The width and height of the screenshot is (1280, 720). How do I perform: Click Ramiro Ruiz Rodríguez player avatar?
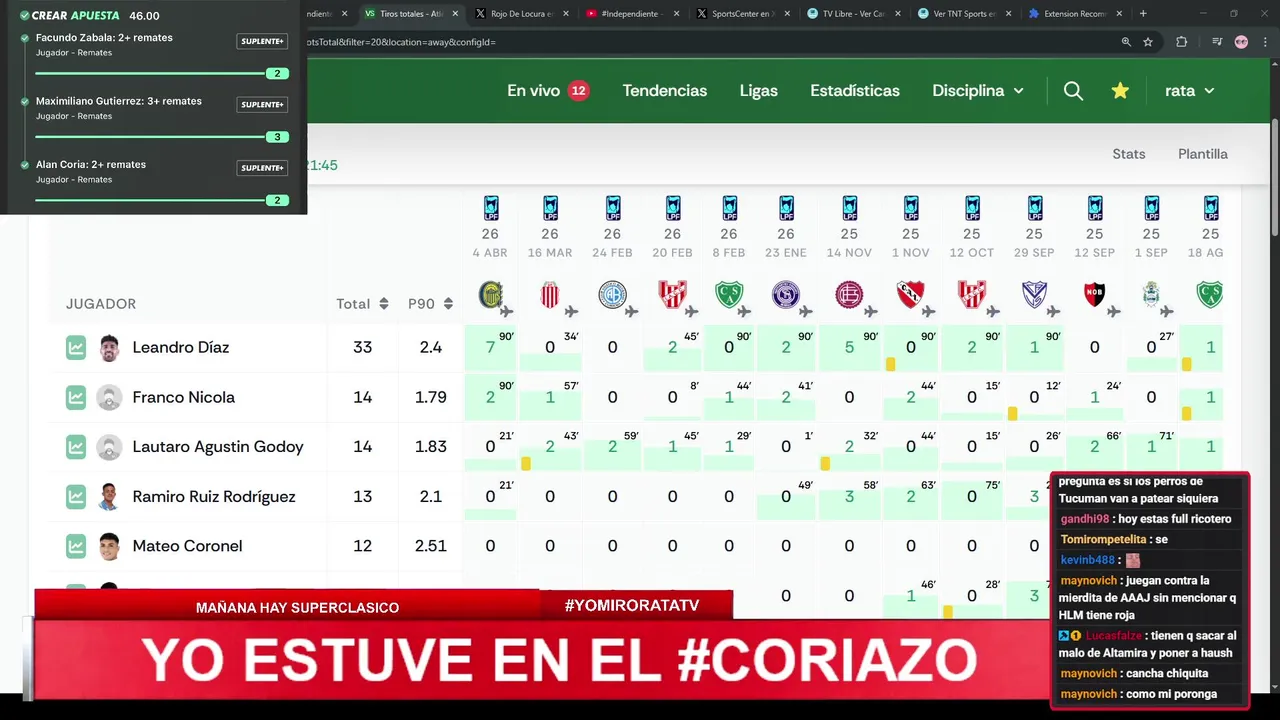click(x=109, y=496)
